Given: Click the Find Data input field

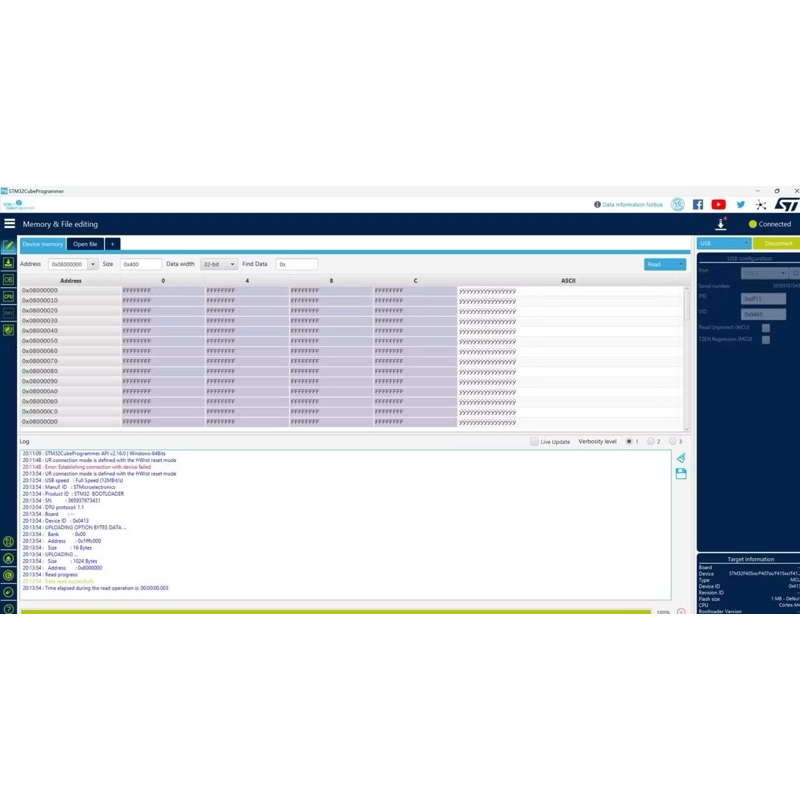Looking at the screenshot, I should tap(297, 264).
